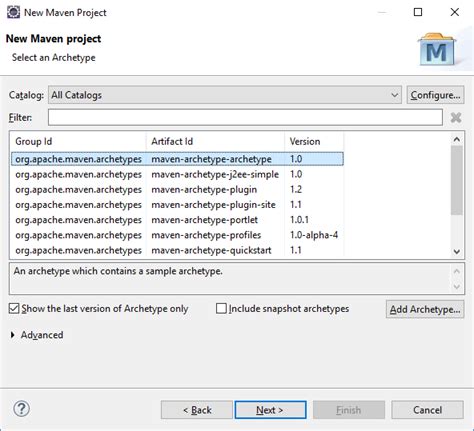Maximize the New Maven Project window
The height and width of the screenshot is (431, 474).
point(418,12)
